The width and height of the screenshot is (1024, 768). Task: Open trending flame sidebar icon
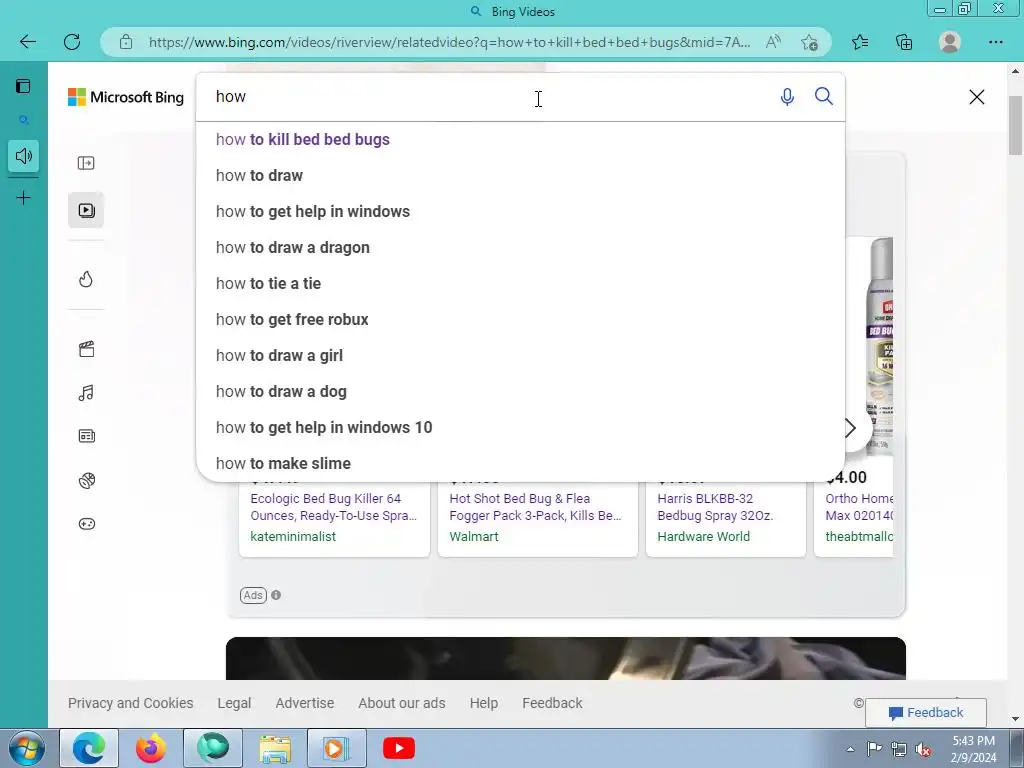coord(86,280)
